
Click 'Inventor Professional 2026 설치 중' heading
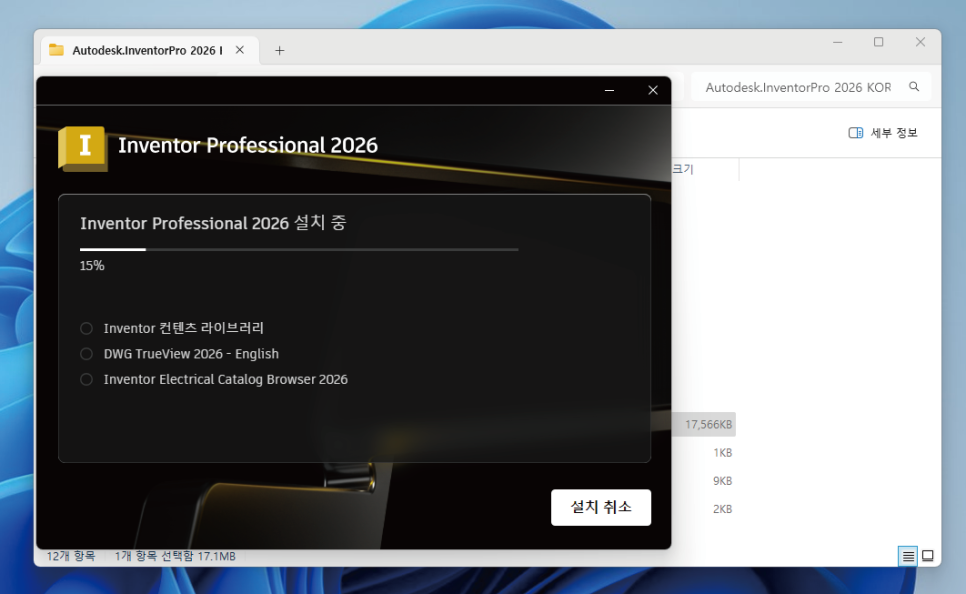(x=213, y=222)
